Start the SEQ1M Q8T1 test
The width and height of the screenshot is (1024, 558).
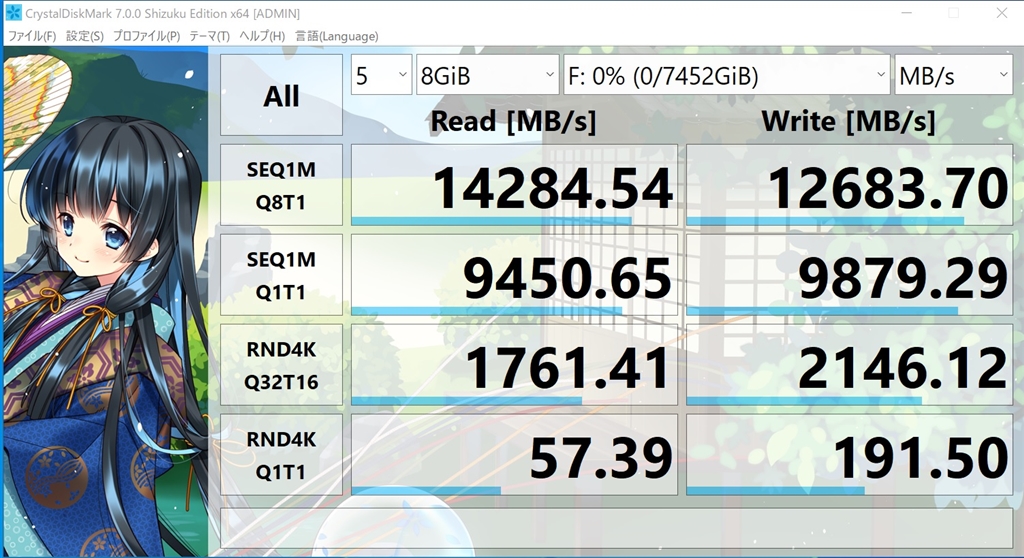coord(281,185)
